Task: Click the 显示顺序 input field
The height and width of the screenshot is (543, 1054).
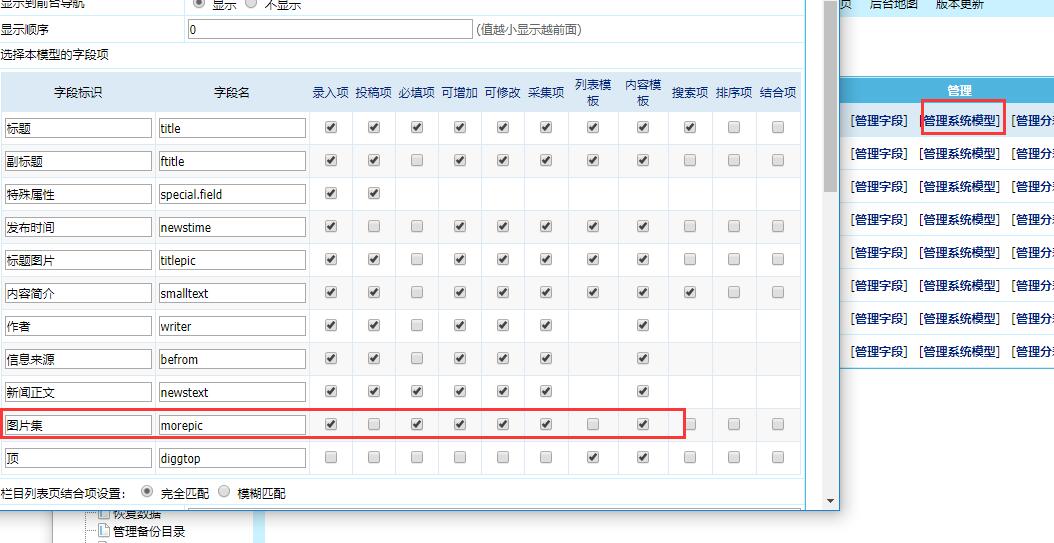Action: [330, 30]
